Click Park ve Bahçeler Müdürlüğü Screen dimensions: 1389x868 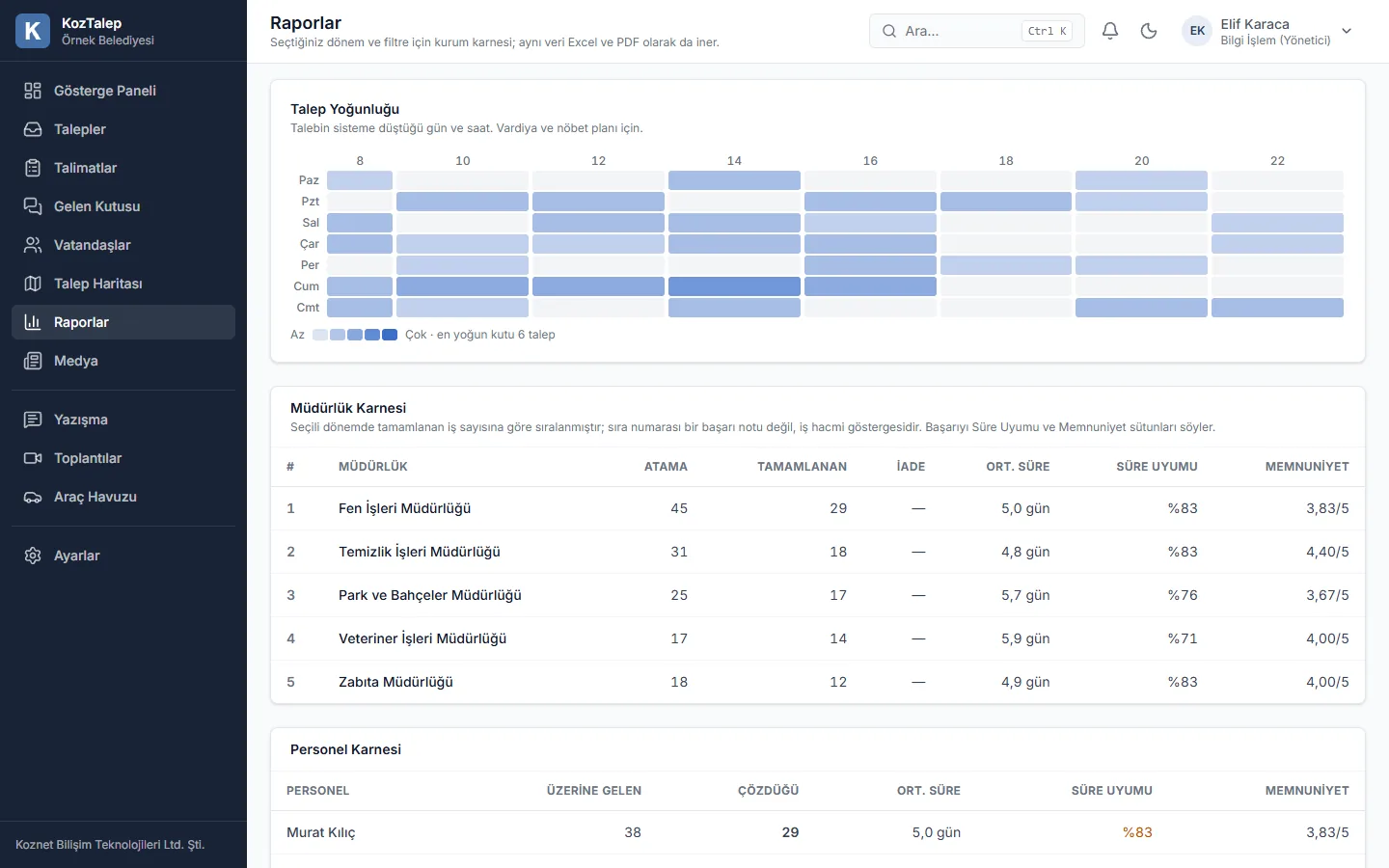click(430, 595)
